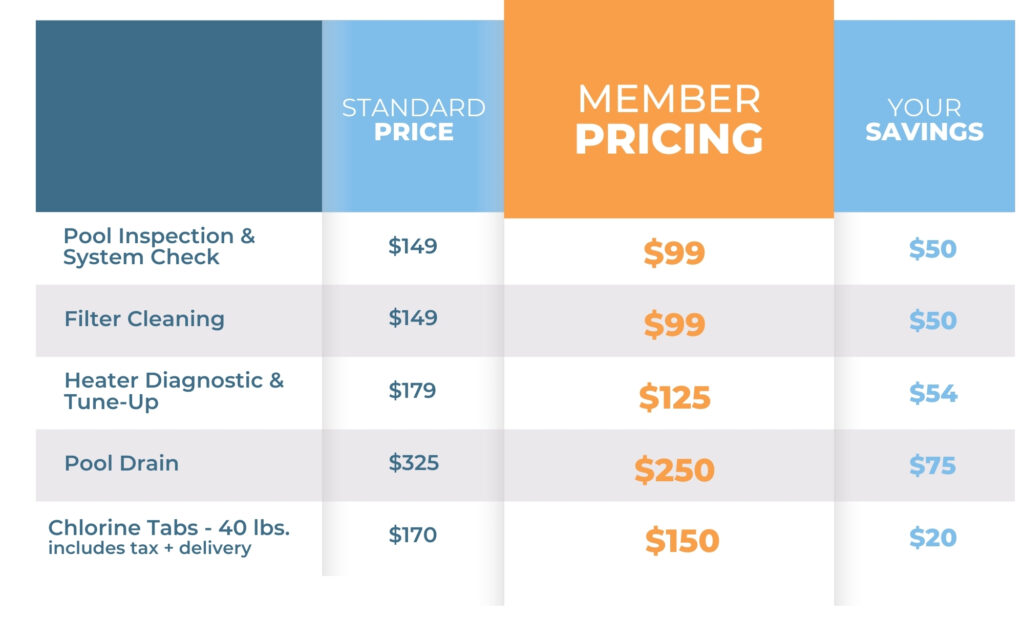
Task: Select the Pool Inspection & System Check row label
Action: [159, 246]
